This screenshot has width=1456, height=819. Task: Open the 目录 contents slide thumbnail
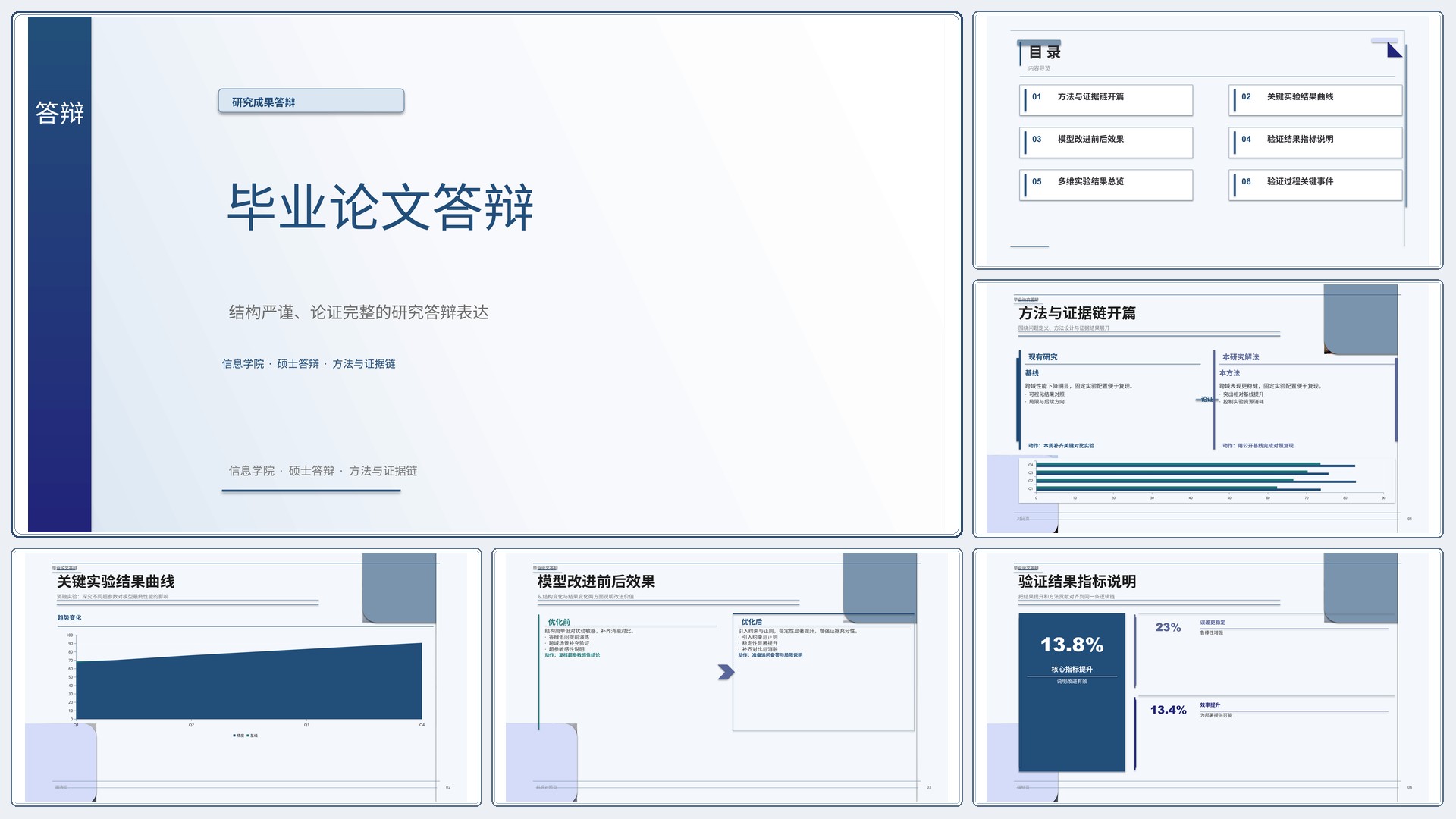click(1208, 140)
